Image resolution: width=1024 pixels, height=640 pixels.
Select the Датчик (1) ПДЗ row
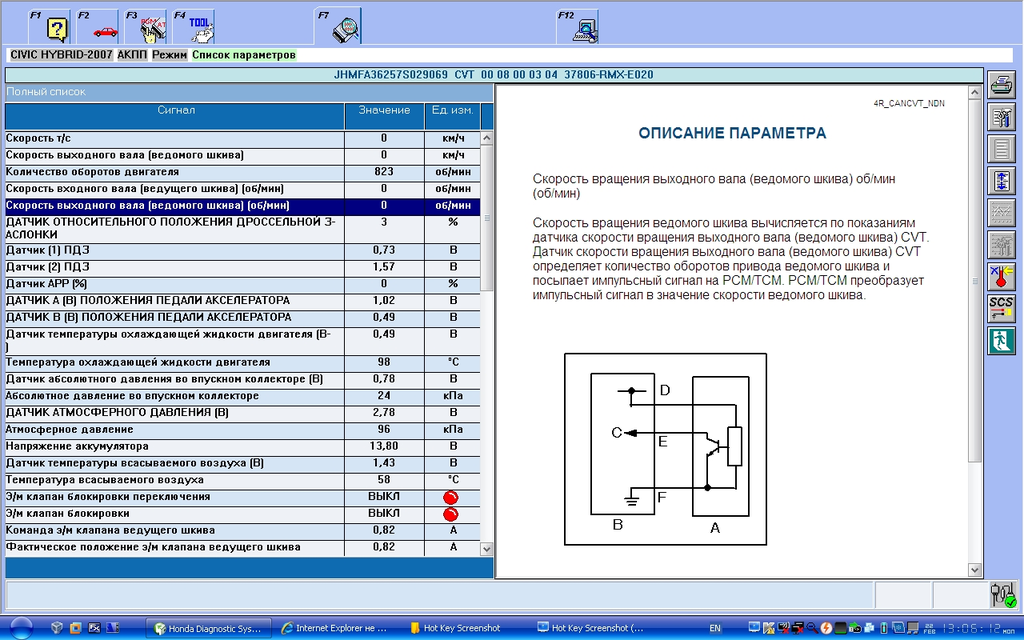point(242,251)
